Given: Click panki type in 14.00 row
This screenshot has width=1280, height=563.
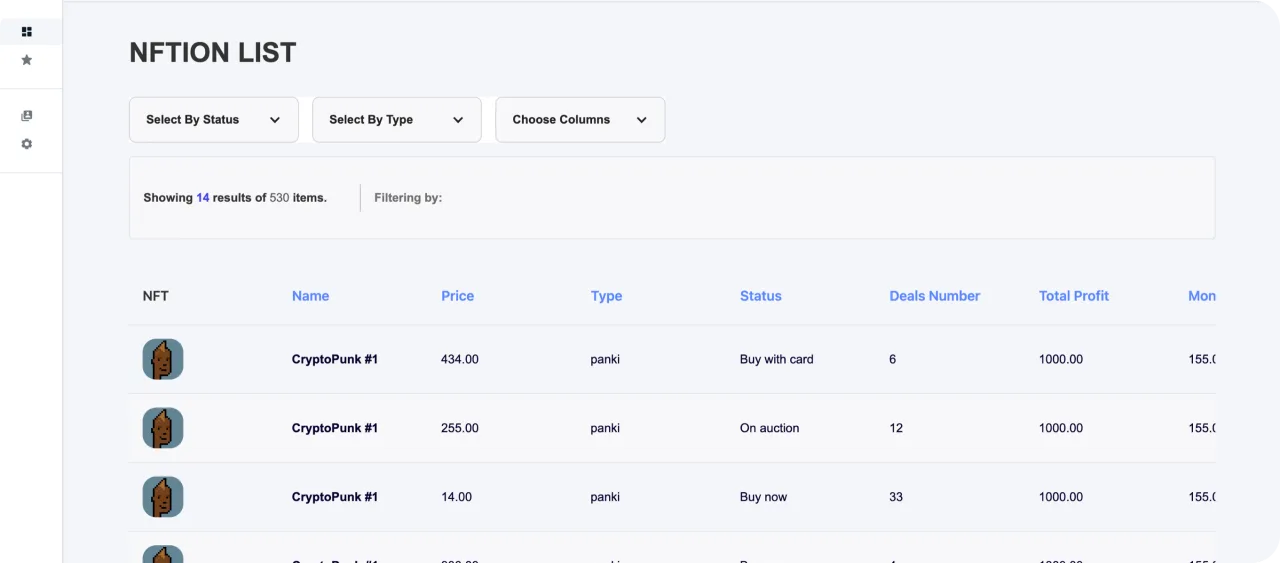Looking at the screenshot, I should (x=605, y=497).
